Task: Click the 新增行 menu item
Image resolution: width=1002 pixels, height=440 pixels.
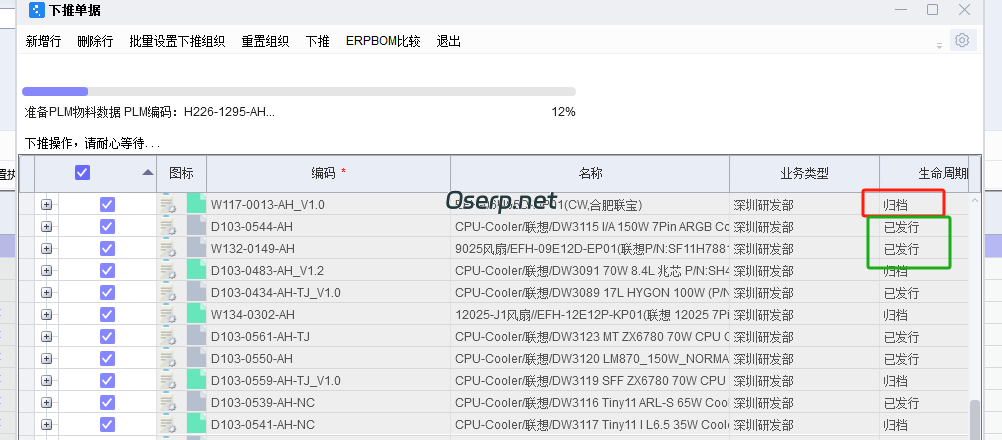Action: 43,41
